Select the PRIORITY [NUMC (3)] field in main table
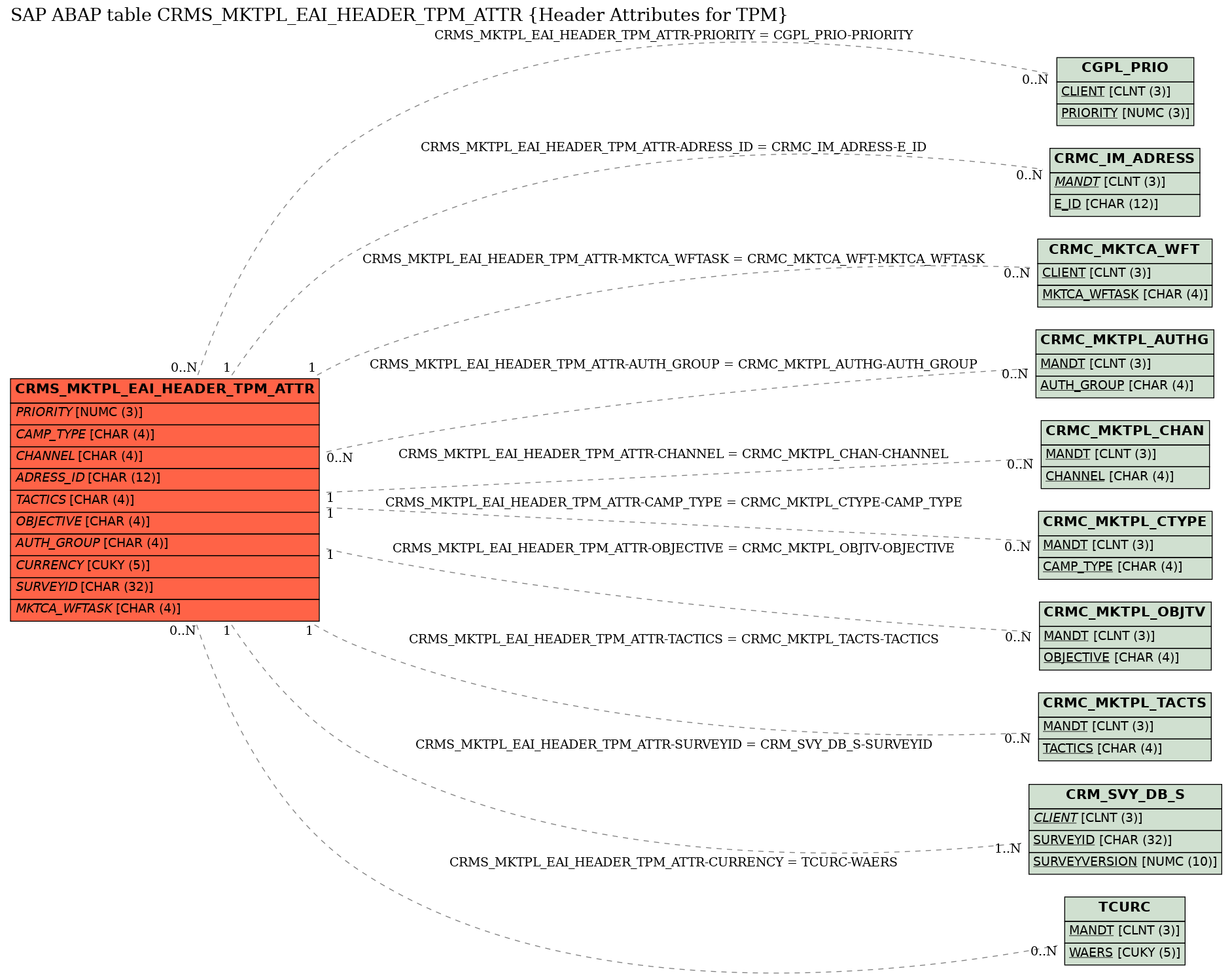 click(x=165, y=413)
